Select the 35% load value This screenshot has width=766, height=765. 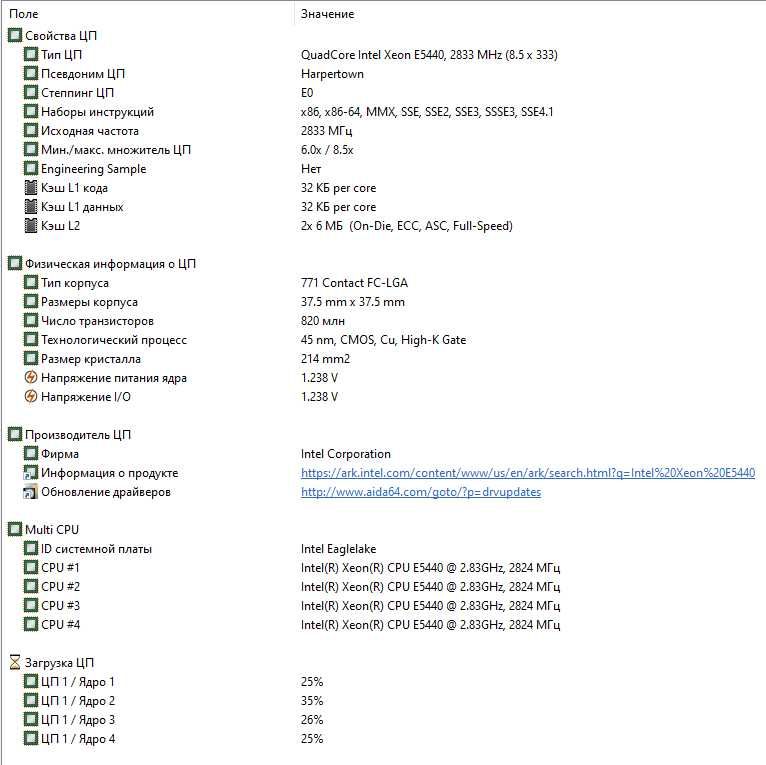312,701
